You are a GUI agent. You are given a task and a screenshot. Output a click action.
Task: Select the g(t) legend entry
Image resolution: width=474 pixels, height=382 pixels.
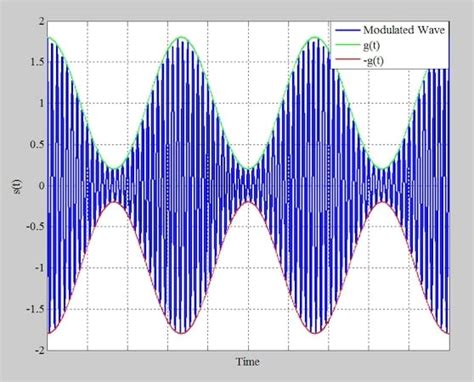(x=371, y=46)
